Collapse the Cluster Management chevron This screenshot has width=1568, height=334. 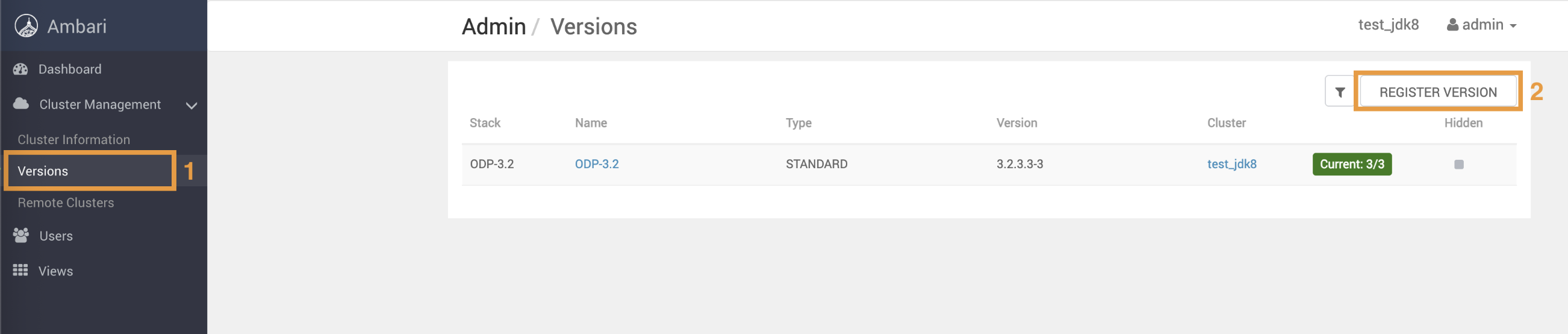(x=191, y=106)
